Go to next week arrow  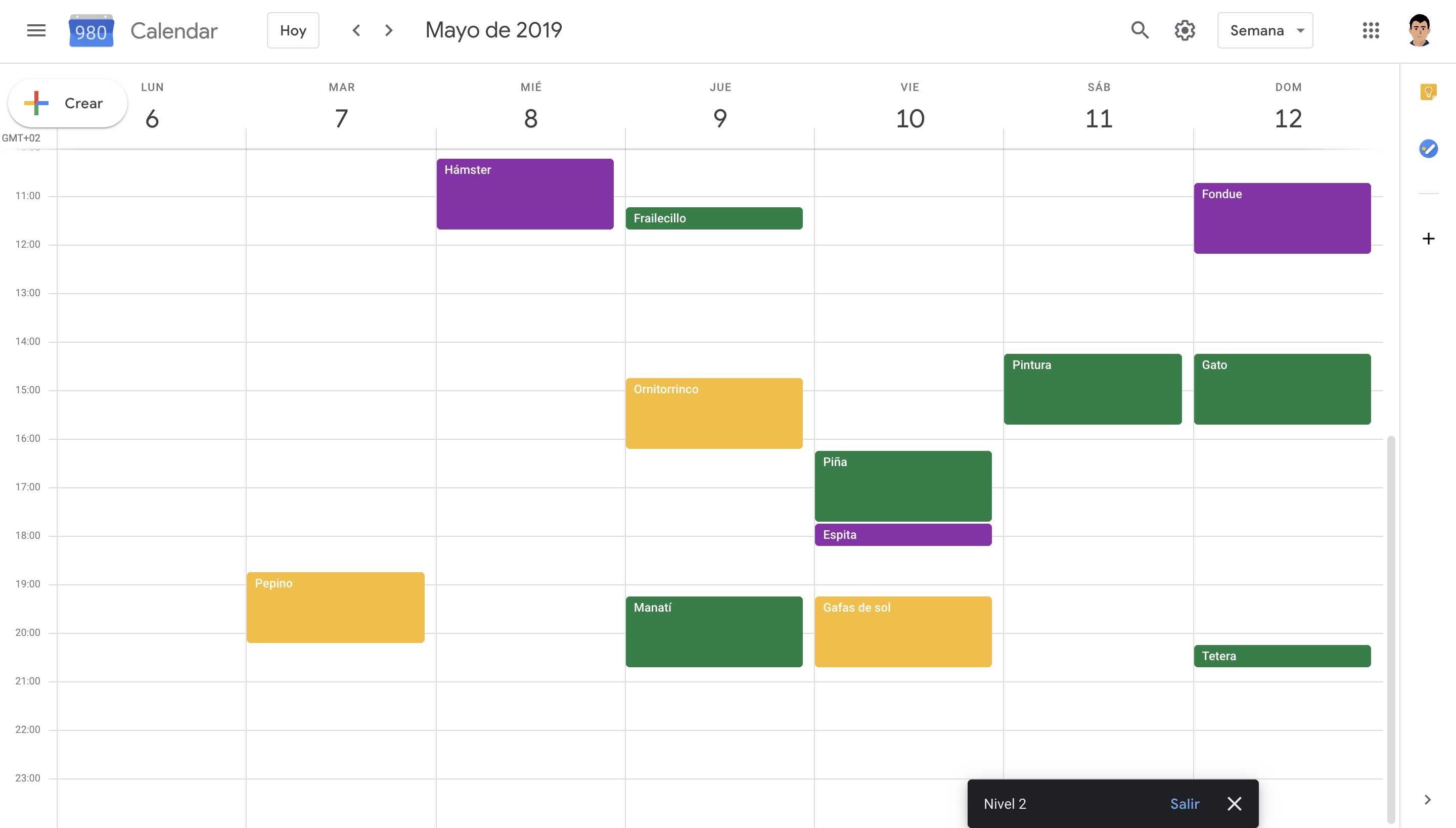pos(389,30)
